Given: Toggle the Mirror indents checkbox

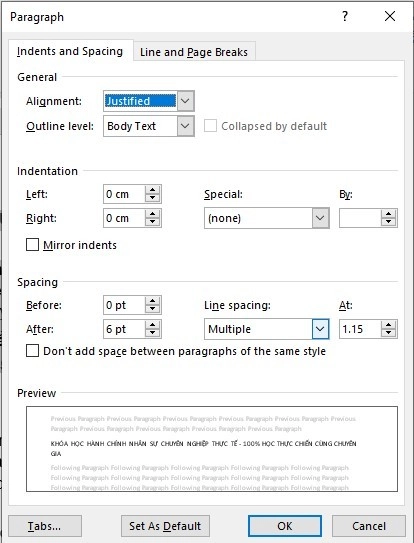Looking at the screenshot, I should point(33,245).
